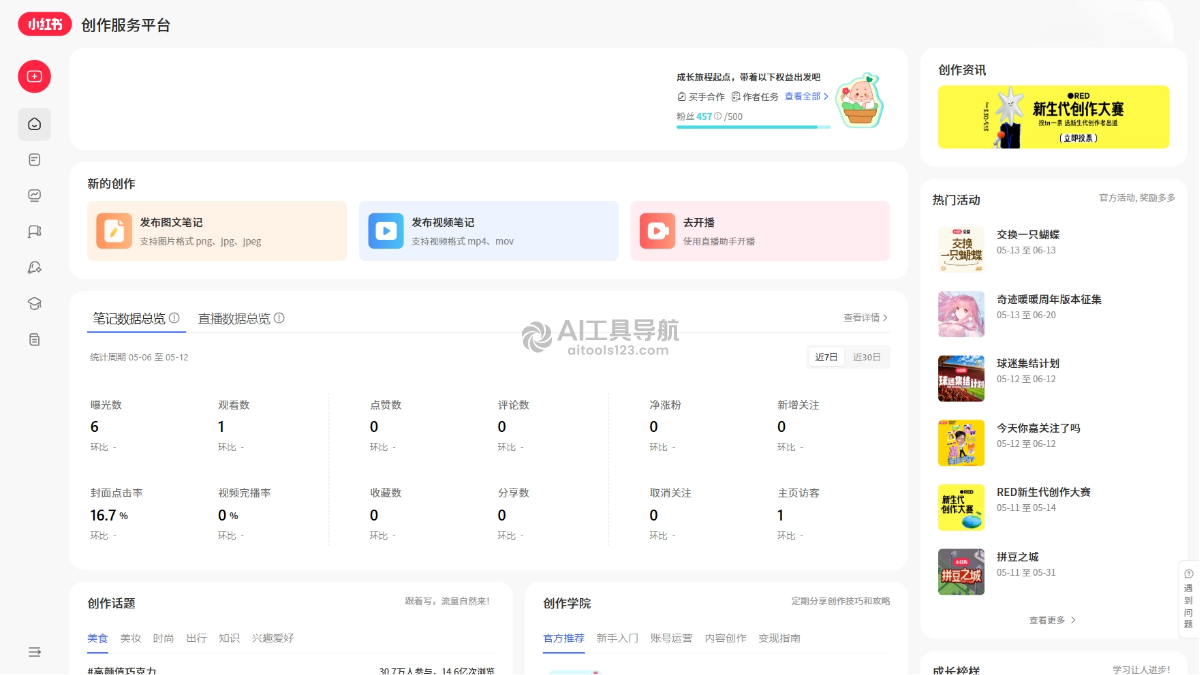
Task: Open the data analytics chart sidebar icon
Action: (x=34, y=195)
